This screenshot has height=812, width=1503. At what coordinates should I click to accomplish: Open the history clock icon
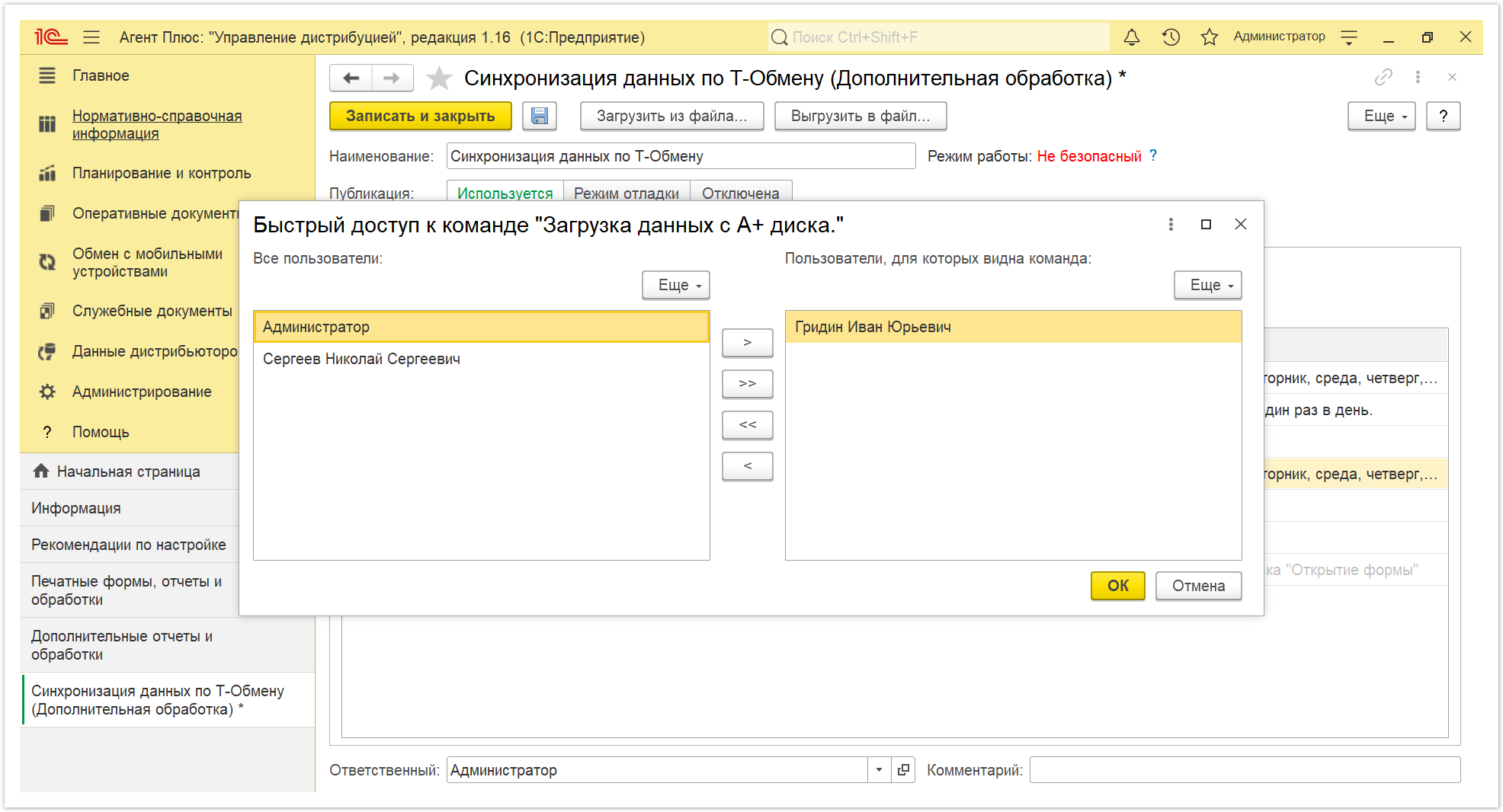[1171, 37]
